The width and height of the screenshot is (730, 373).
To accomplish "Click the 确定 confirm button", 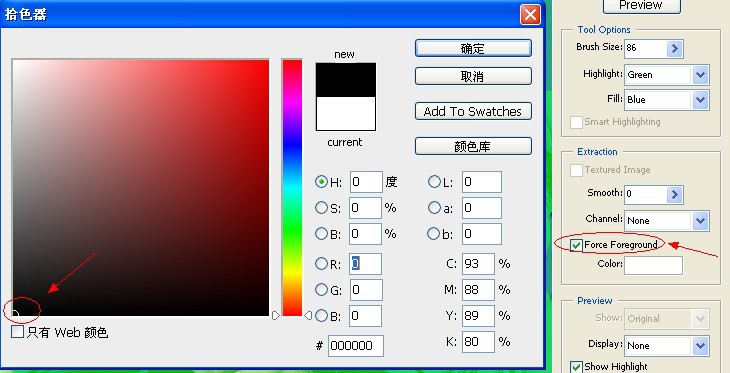I will point(473,48).
